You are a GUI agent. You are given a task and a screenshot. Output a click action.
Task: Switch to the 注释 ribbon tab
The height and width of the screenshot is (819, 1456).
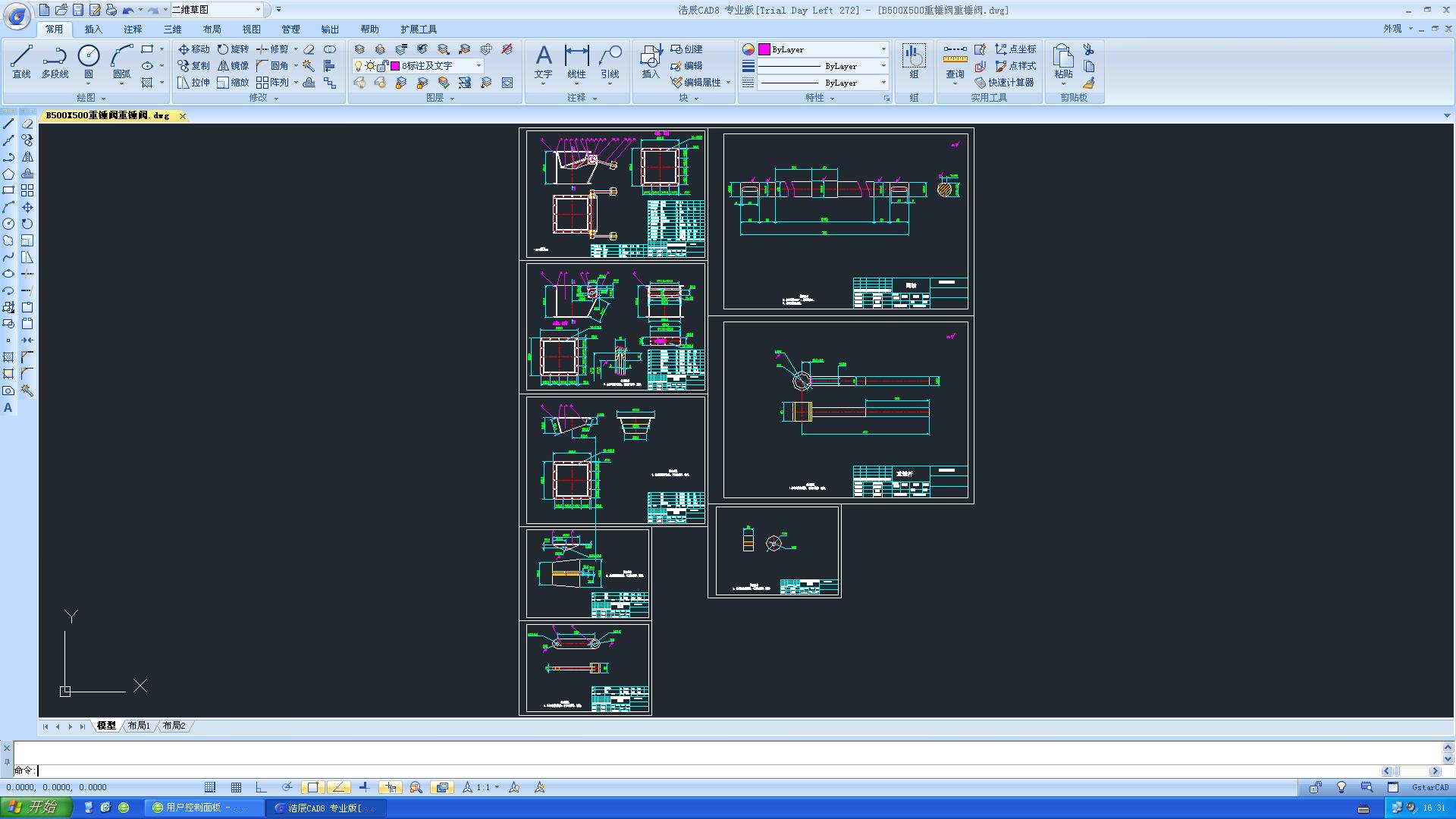pyautogui.click(x=133, y=29)
